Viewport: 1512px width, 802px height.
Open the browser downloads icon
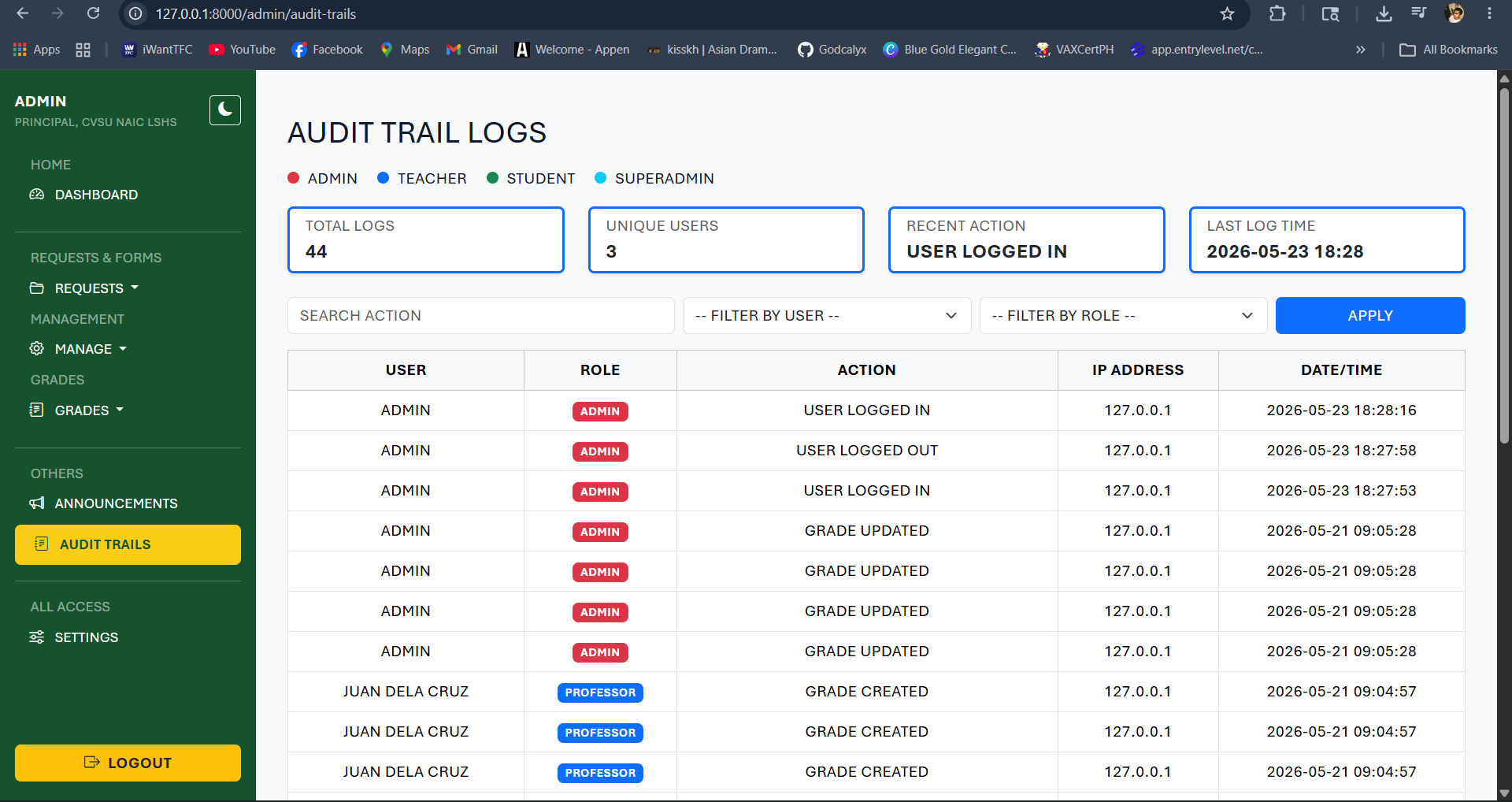[x=1384, y=13]
